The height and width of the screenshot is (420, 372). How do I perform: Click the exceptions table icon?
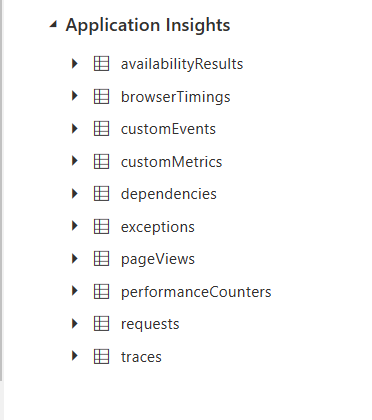[101, 226]
